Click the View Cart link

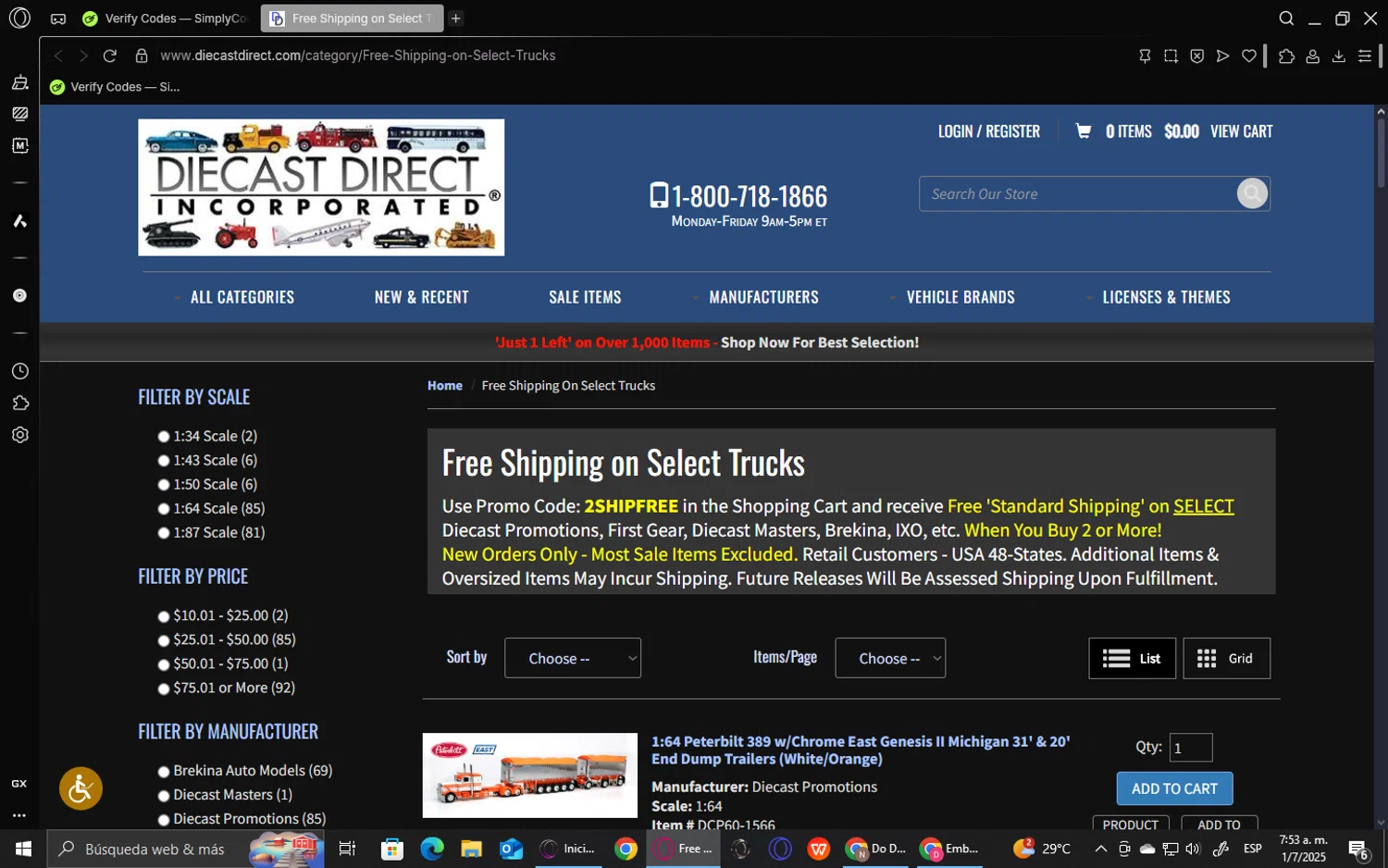pyautogui.click(x=1241, y=131)
